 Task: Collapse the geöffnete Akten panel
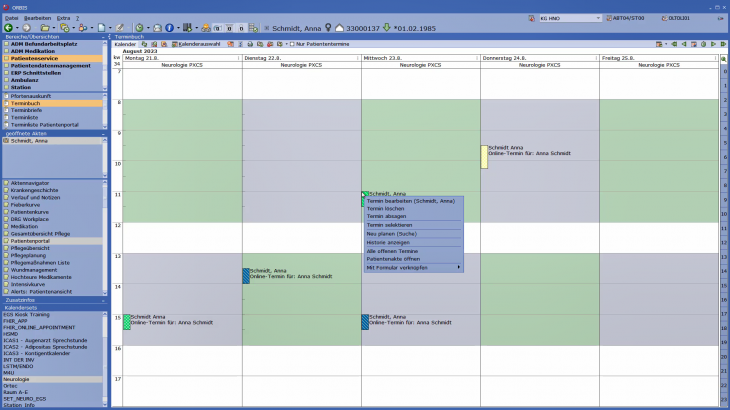[x=104, y=132]
